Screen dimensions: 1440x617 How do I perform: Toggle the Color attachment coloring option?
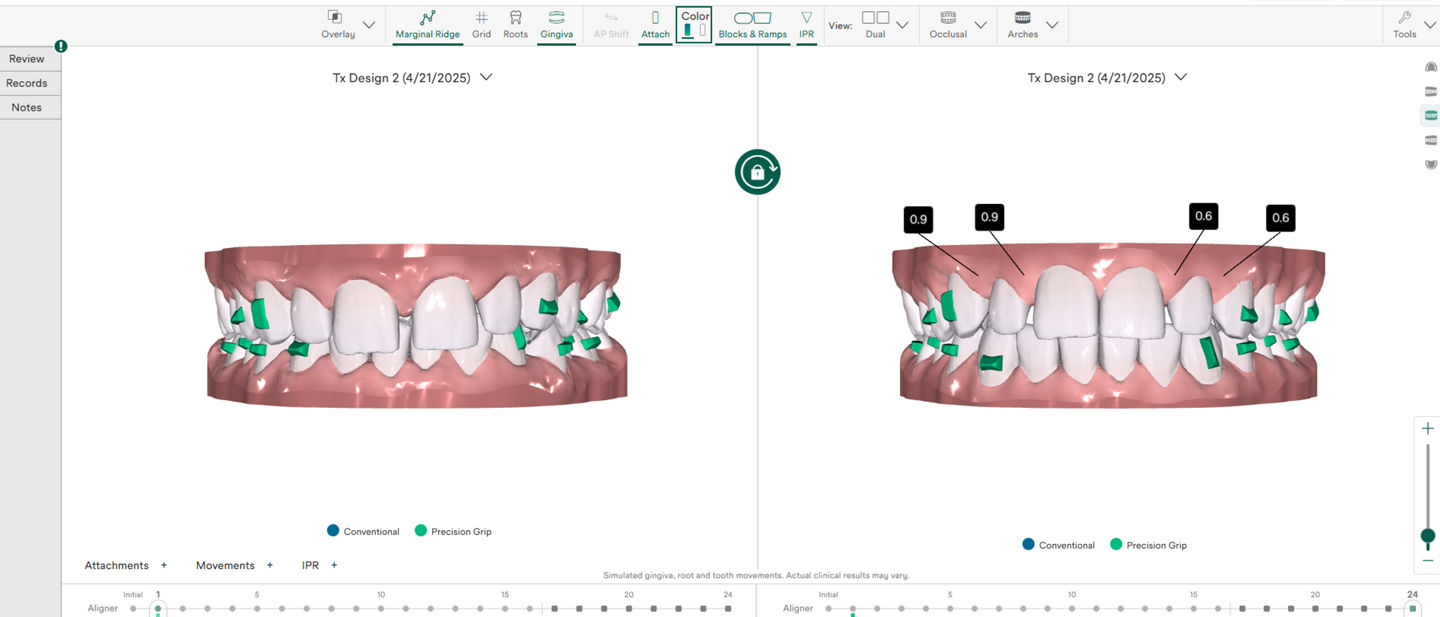[695, 24]
